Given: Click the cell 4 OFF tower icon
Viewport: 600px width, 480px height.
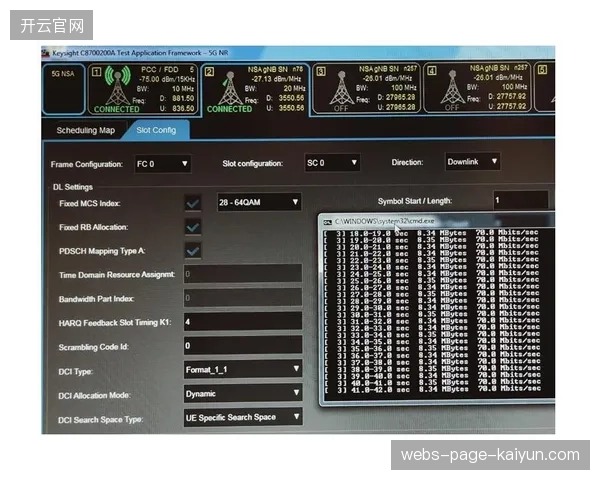Looking at the screenshot, I should 452,87.
